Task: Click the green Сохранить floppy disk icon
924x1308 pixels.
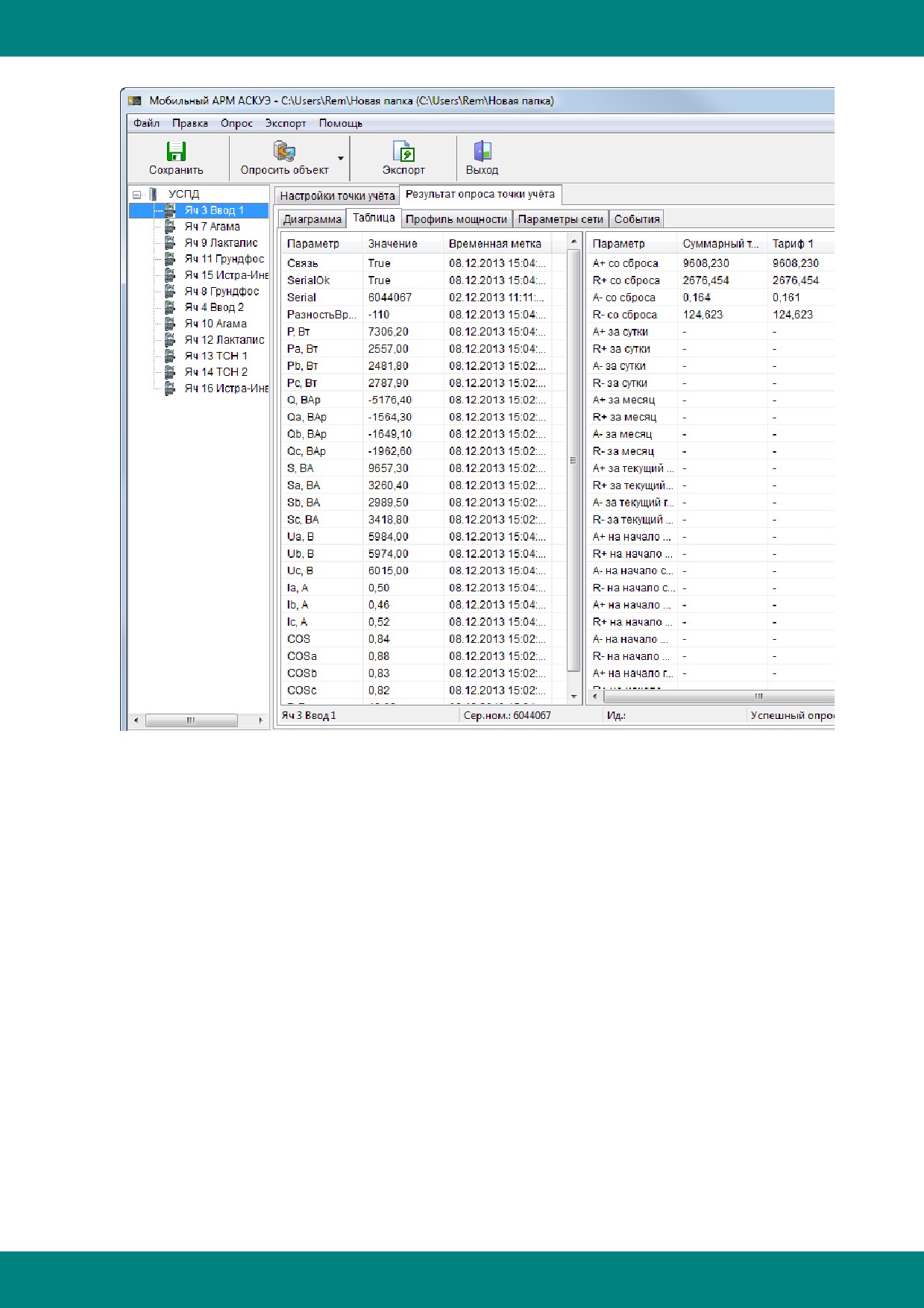Action: tap(176, 151)
